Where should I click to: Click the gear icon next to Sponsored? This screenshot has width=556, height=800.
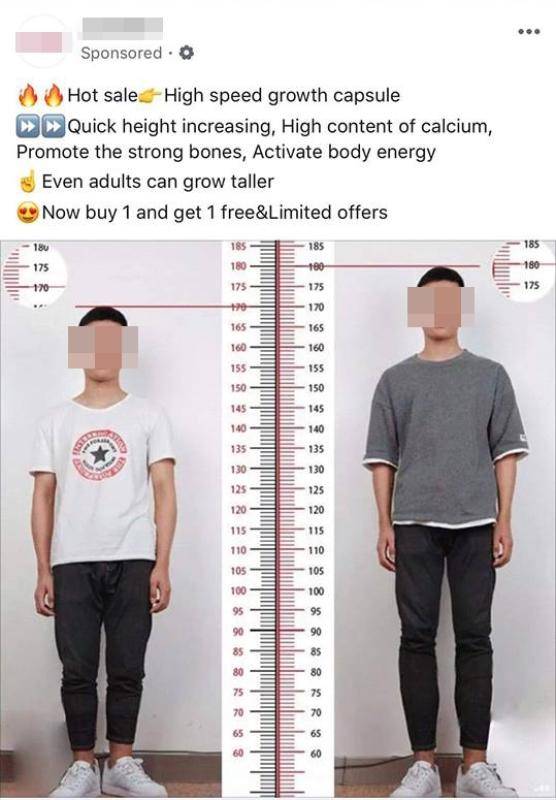(x=187, y=53)
